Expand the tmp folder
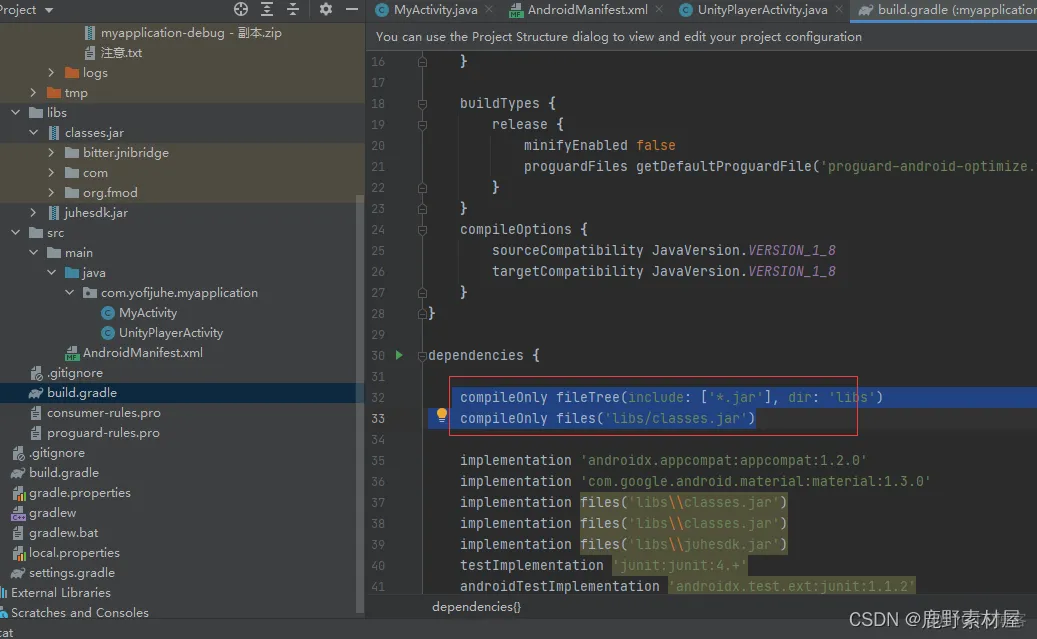This screenshot has height=639, width=1037. [x=34, y=93]
